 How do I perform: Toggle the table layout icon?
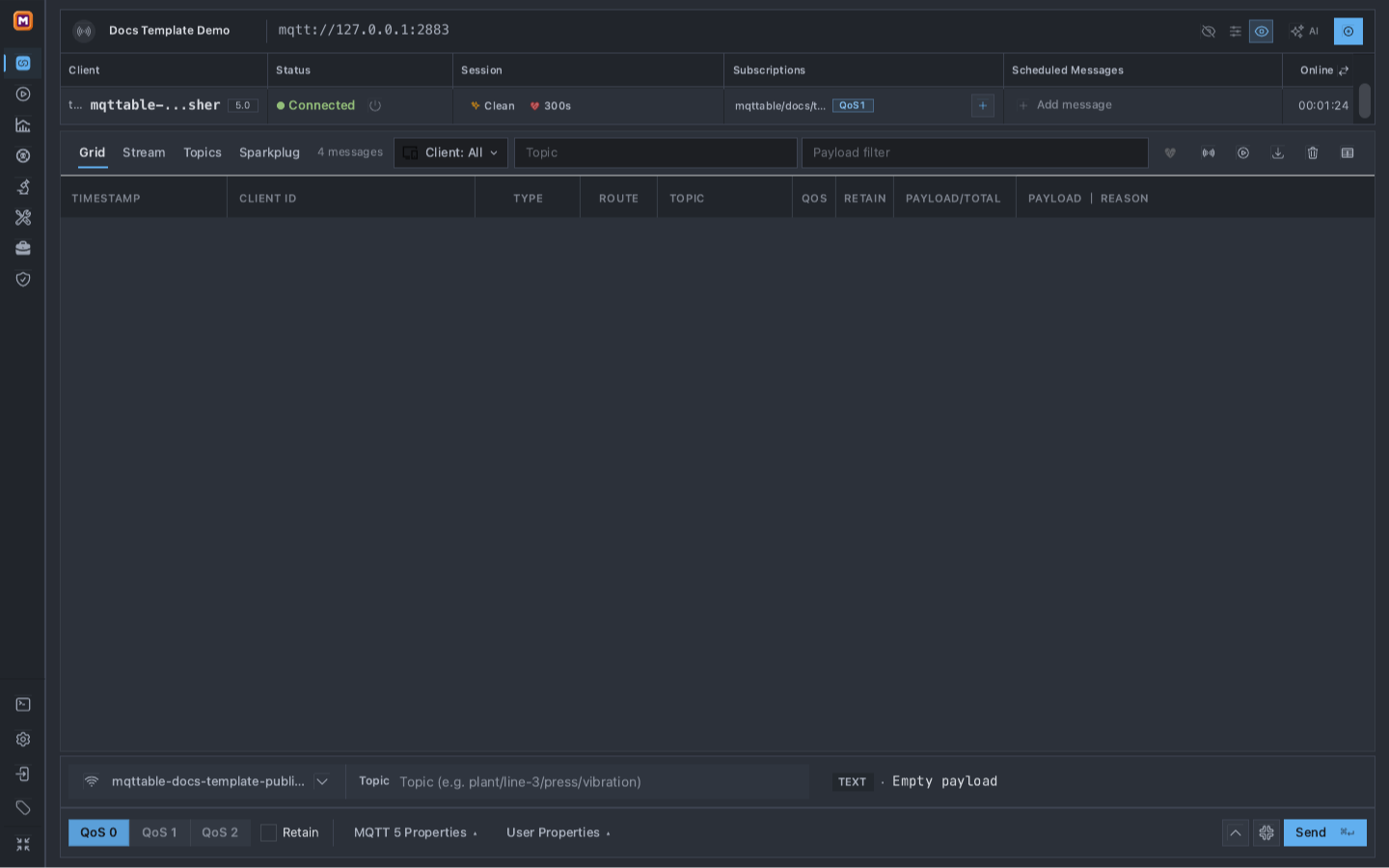pos(1348,153)
